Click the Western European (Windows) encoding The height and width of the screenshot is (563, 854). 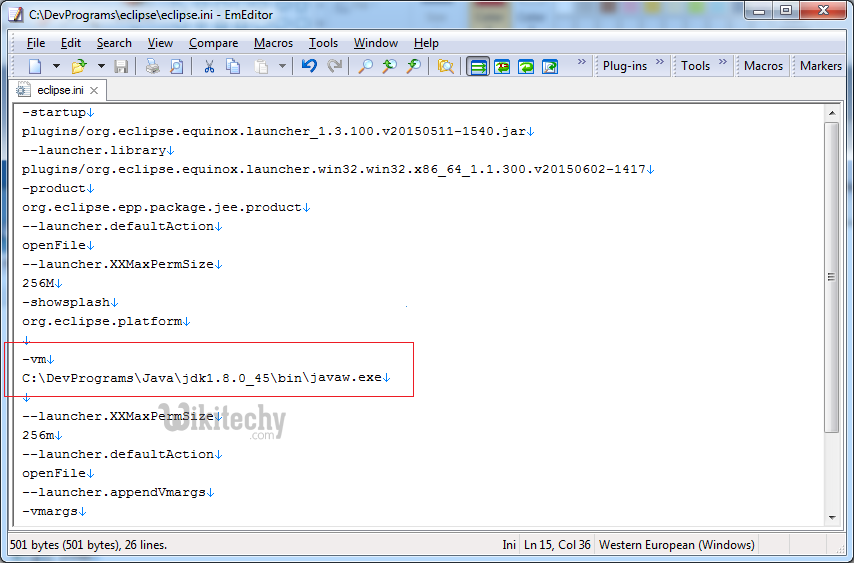pyautogui.click(x=676, y=545)
